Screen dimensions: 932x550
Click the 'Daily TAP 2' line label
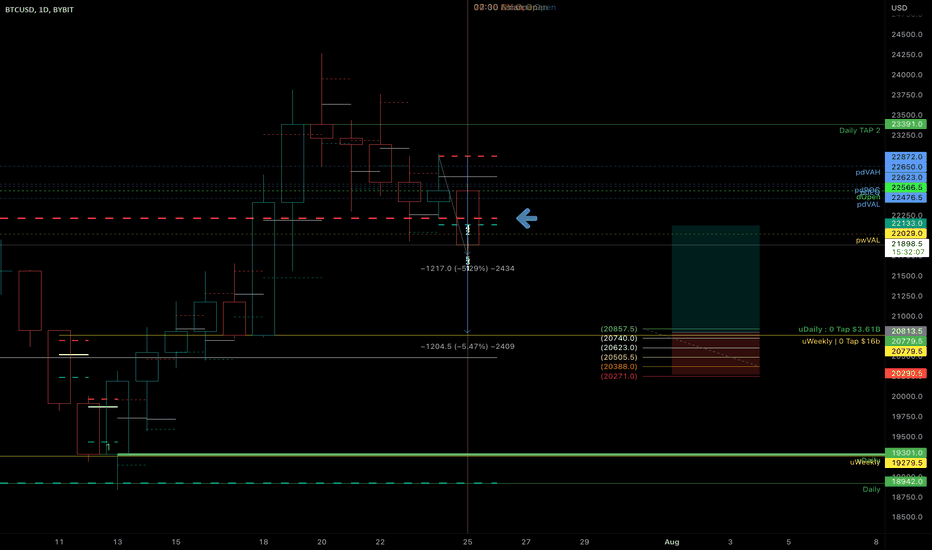[859, 130]
